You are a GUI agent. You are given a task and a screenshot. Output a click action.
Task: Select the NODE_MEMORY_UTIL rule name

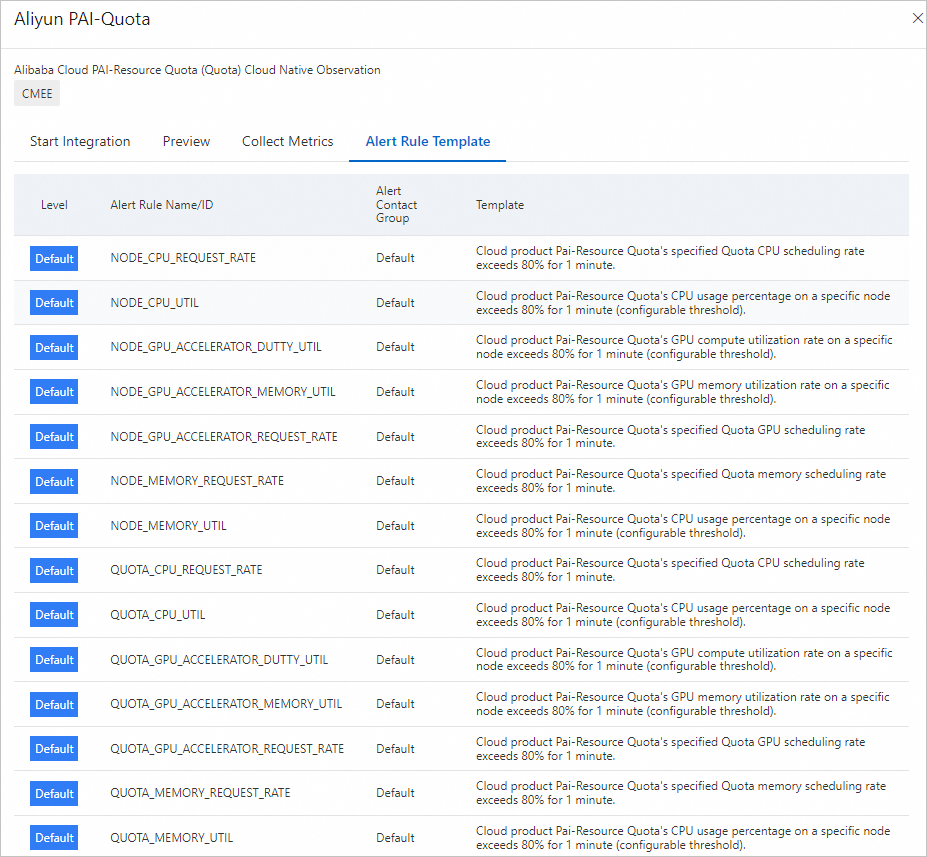coord(168,526)
